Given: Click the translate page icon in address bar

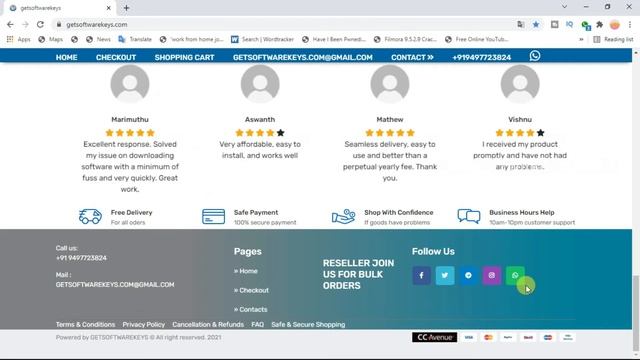Looking at the screenshot, I should (520, 24).
